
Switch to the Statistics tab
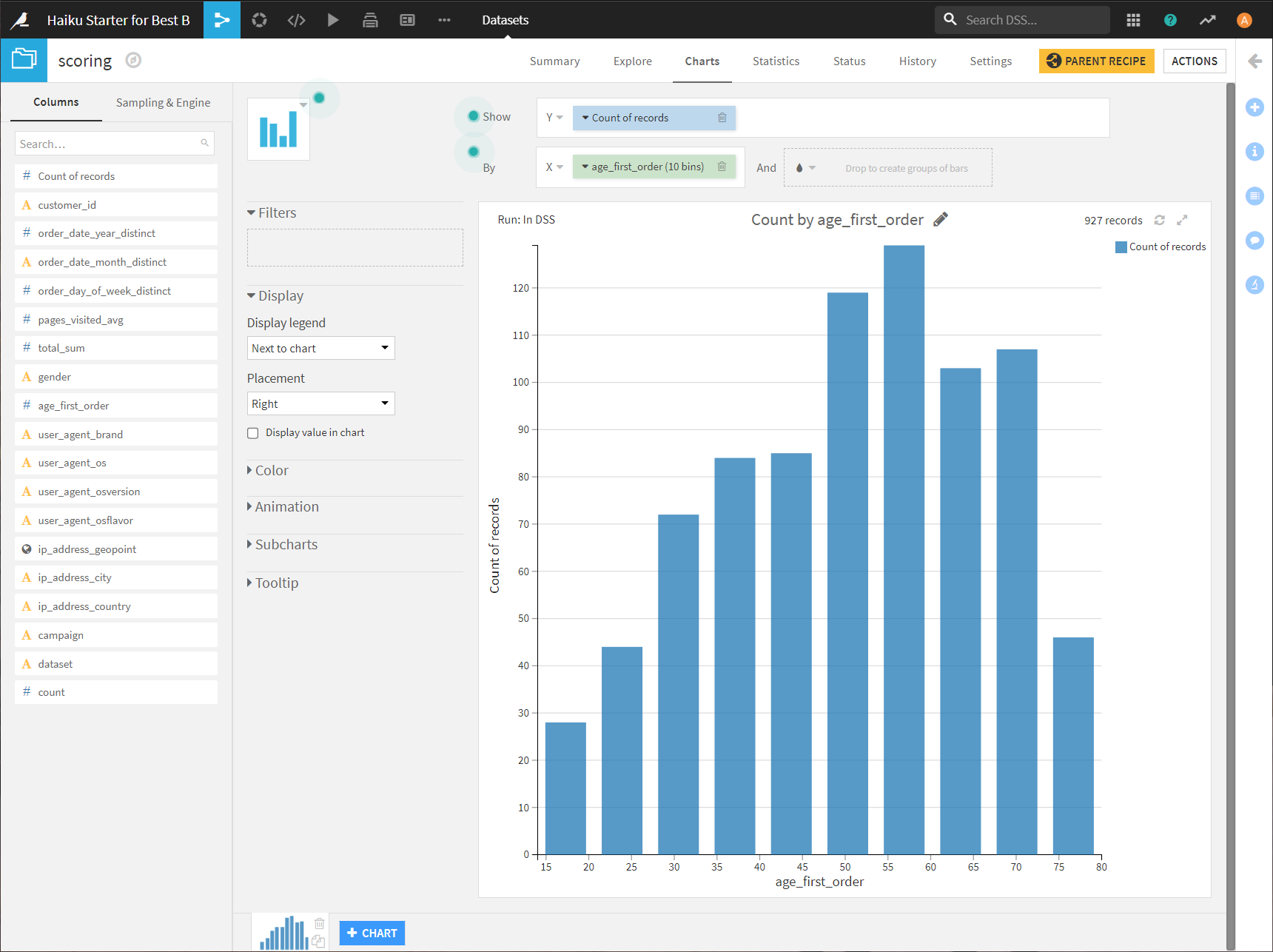(x=776, y=61)
